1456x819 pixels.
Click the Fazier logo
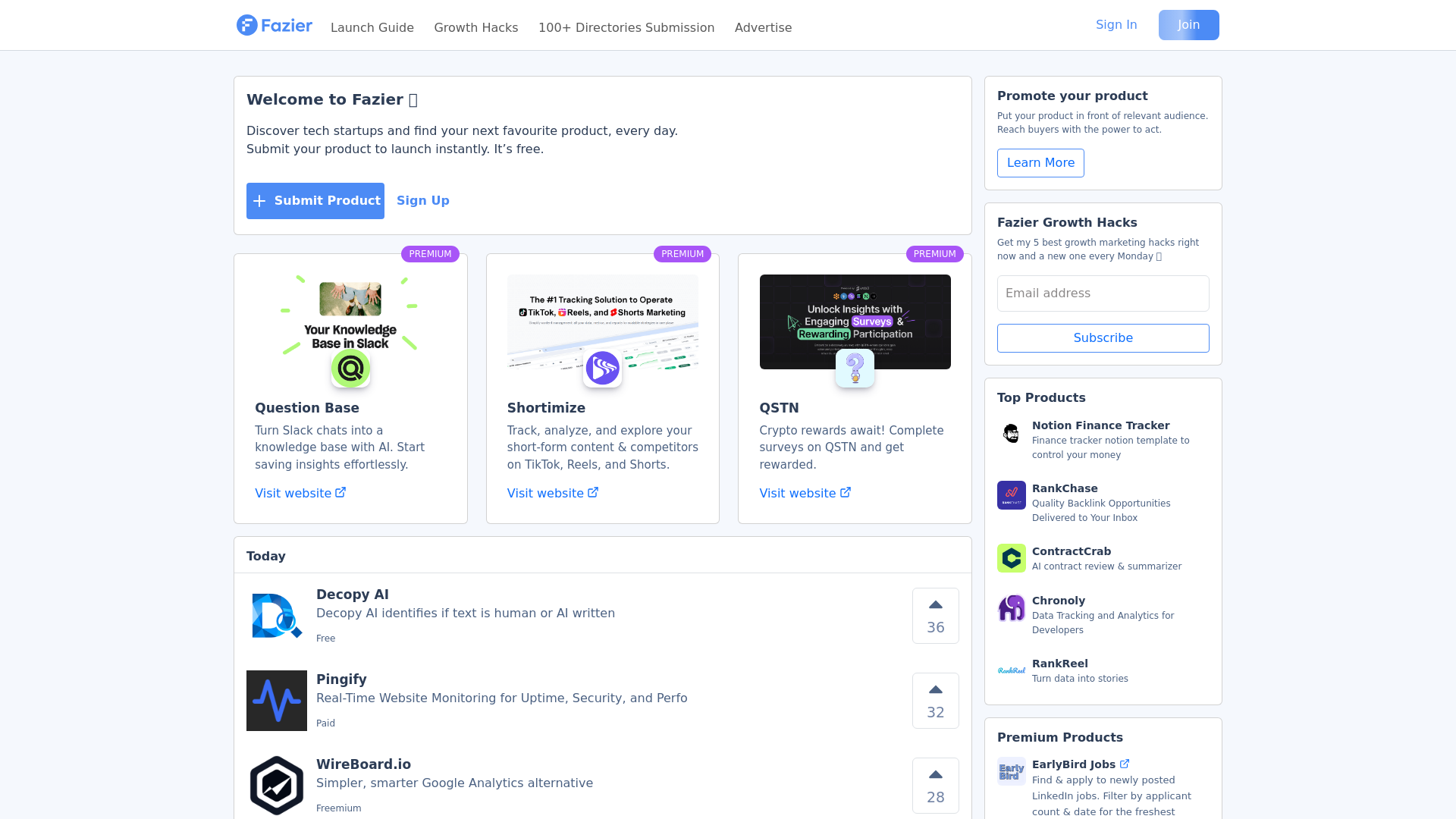(274, 25)
